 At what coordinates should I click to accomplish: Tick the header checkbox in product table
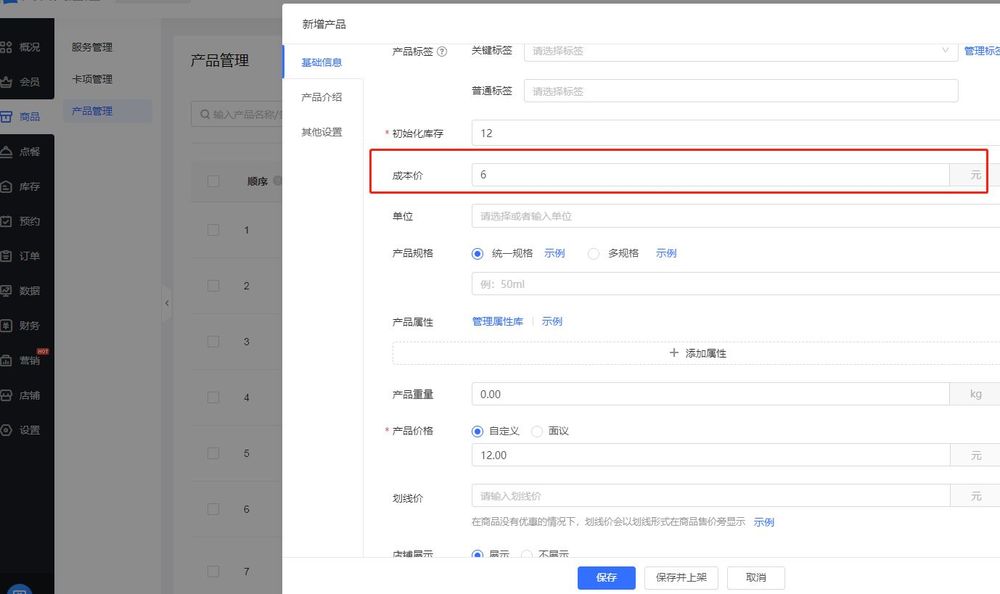point(213,182)
